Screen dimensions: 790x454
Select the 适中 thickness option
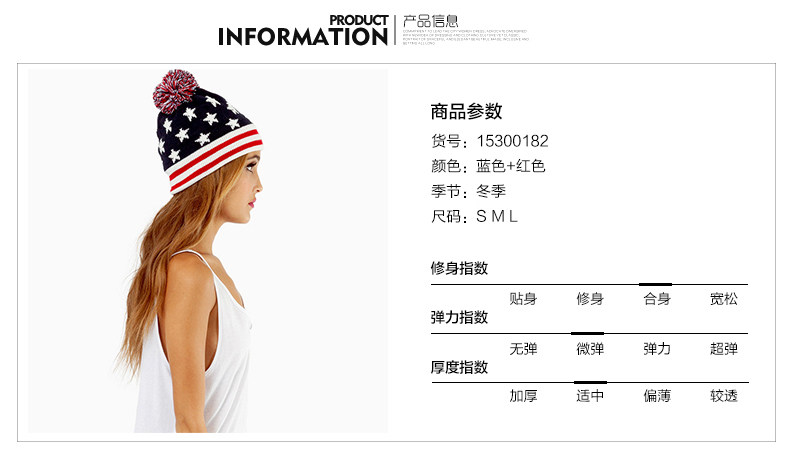[x=590, y=396]
